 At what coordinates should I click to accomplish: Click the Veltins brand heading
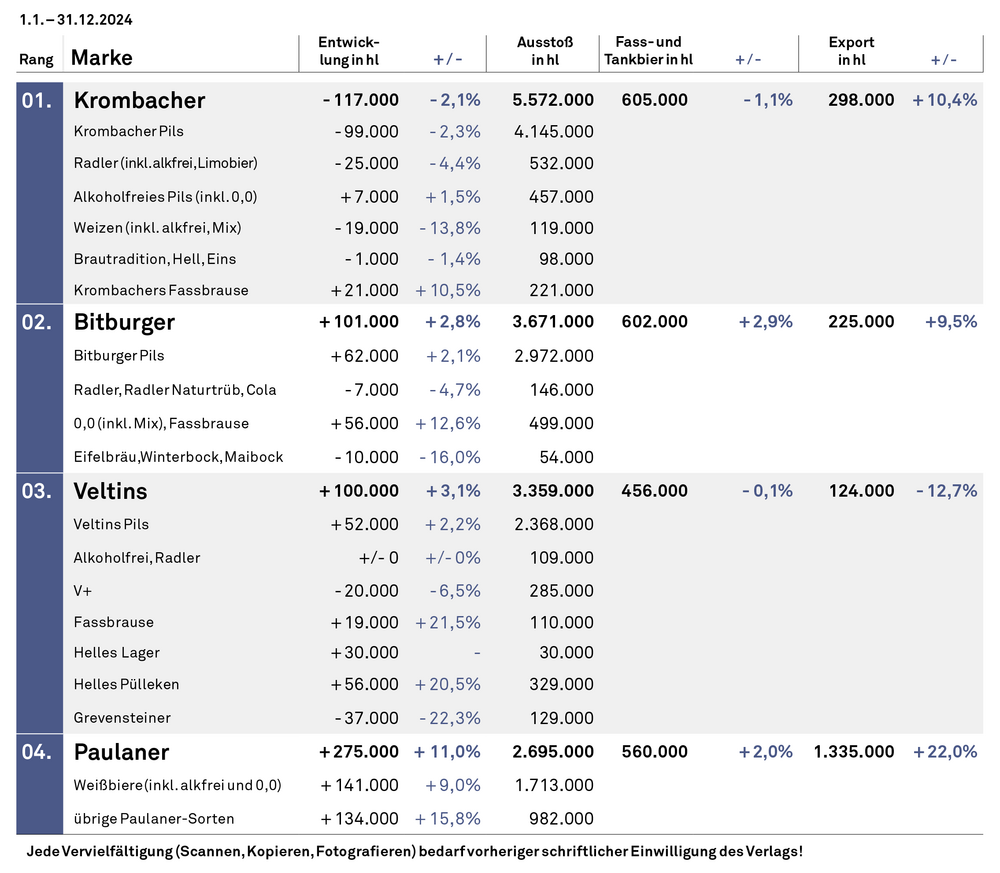pyautogui.click(x=110, y=491)
